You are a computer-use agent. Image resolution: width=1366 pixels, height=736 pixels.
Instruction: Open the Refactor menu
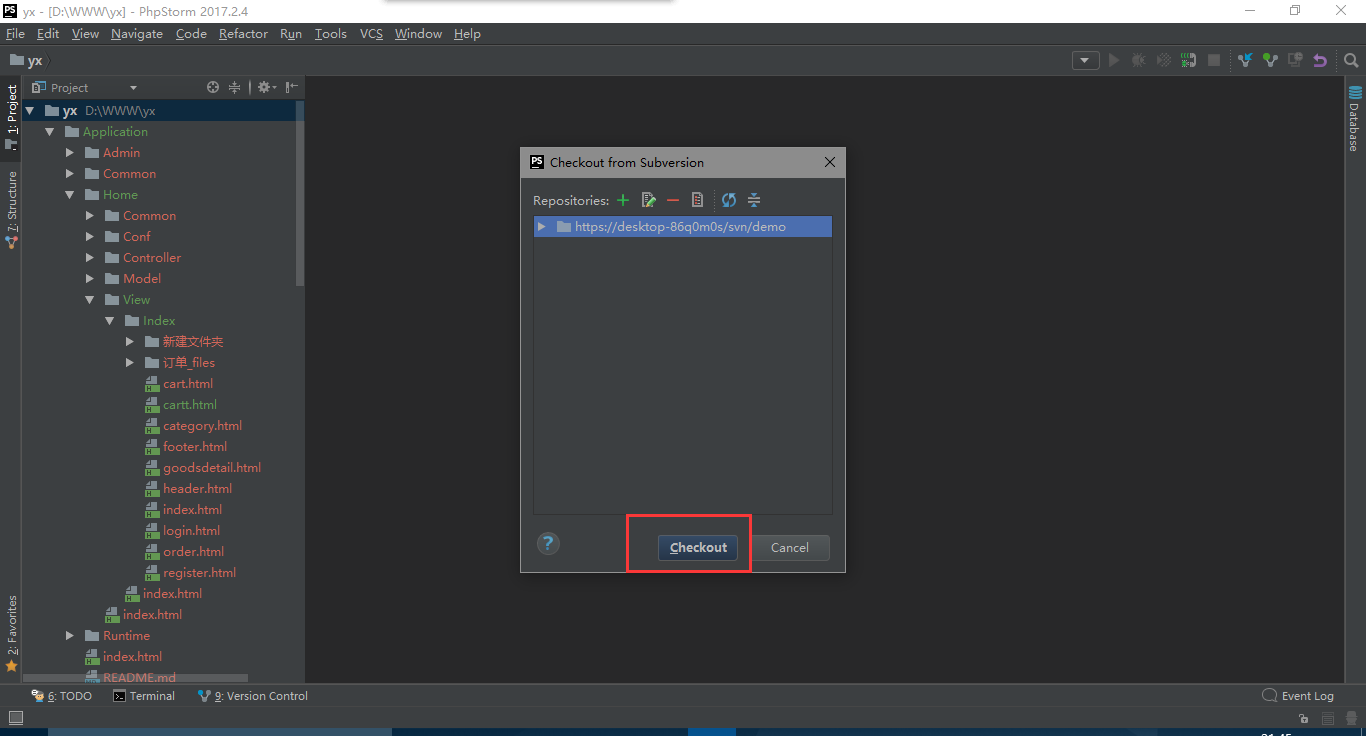click(x=243, y=33)
